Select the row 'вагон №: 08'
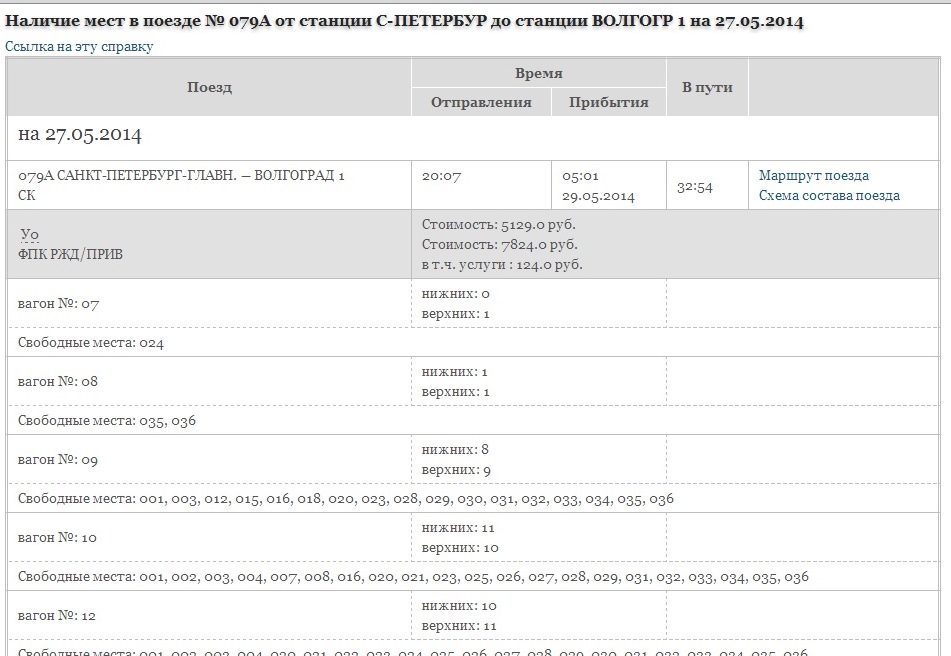The height and width of the screenshot is (656, 951). pos(59,382)
